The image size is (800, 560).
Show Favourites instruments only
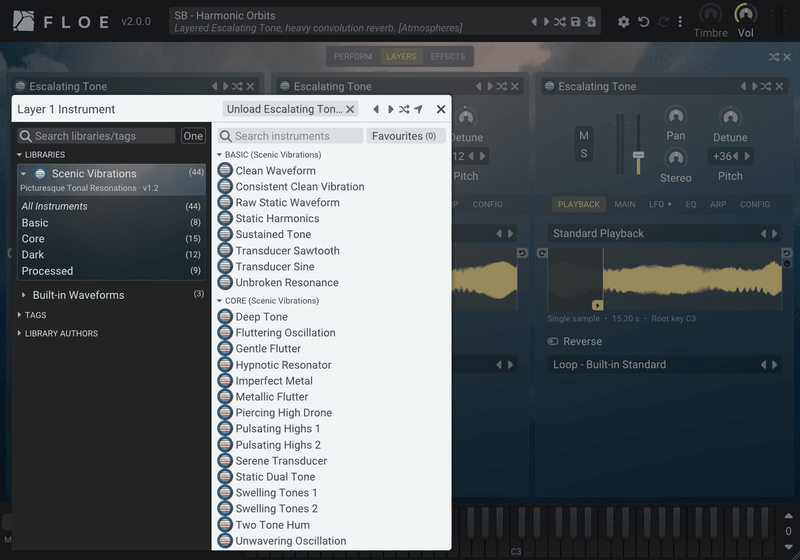tap(405, 136)
